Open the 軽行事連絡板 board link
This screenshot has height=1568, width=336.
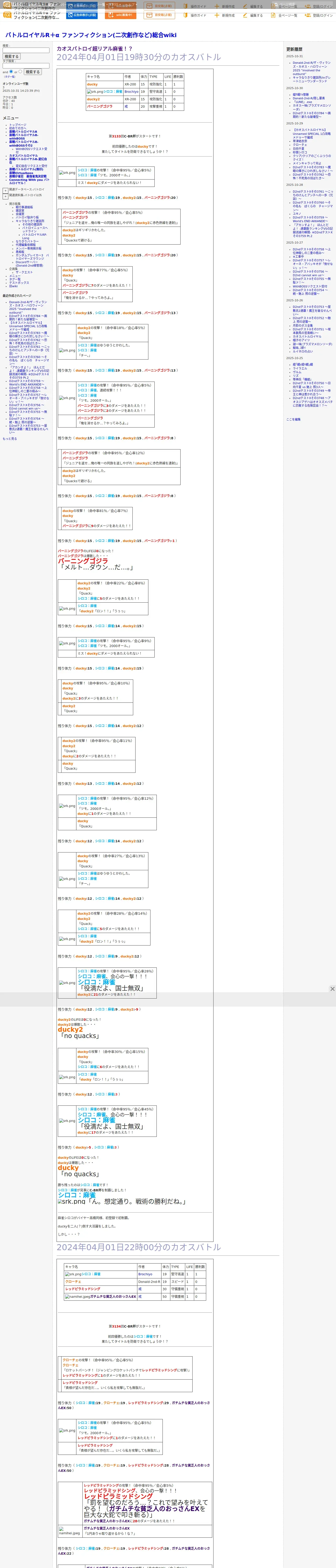click(x=24, y=207)
